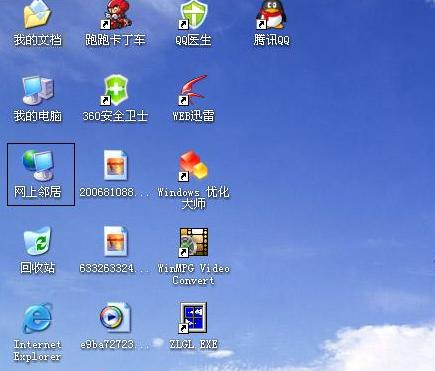Screen dimensions: 435x371
Task: Click the ZLGL.EXE label text
Action: 193,344
